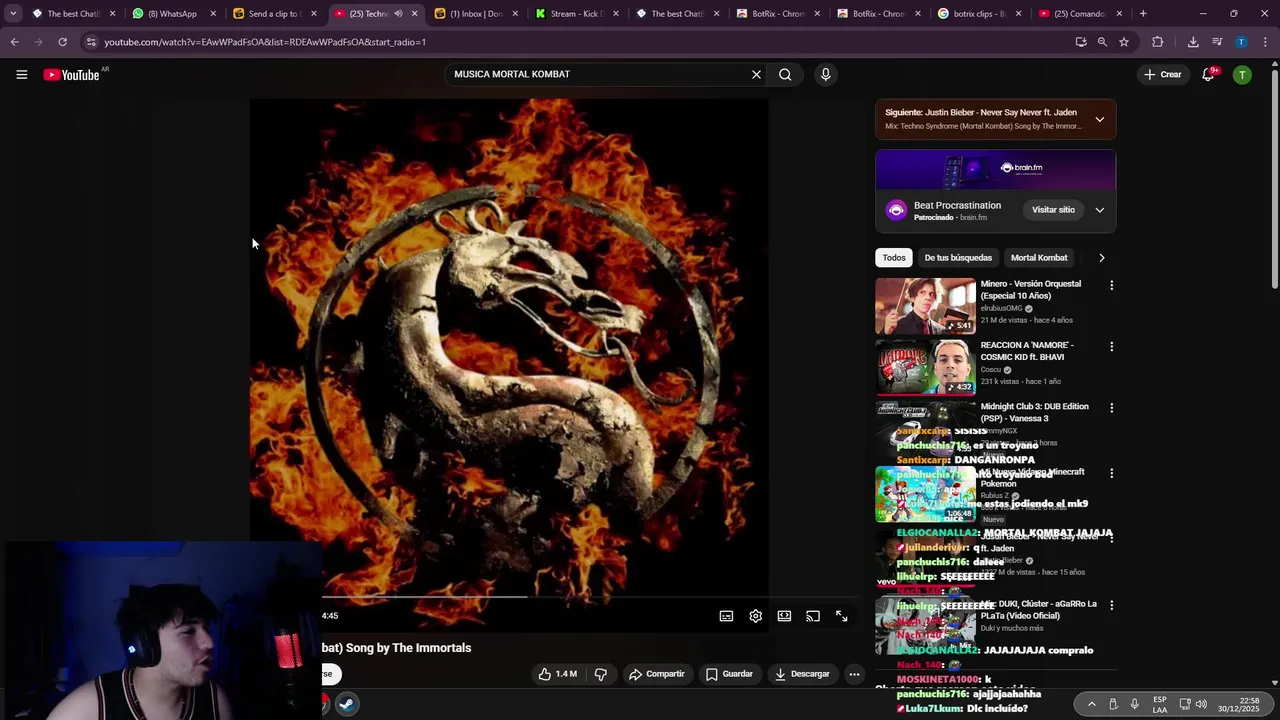The height and width of the screenshot is (720, 1280).
Task: Click the Compartir button
Action: (656, 674)
